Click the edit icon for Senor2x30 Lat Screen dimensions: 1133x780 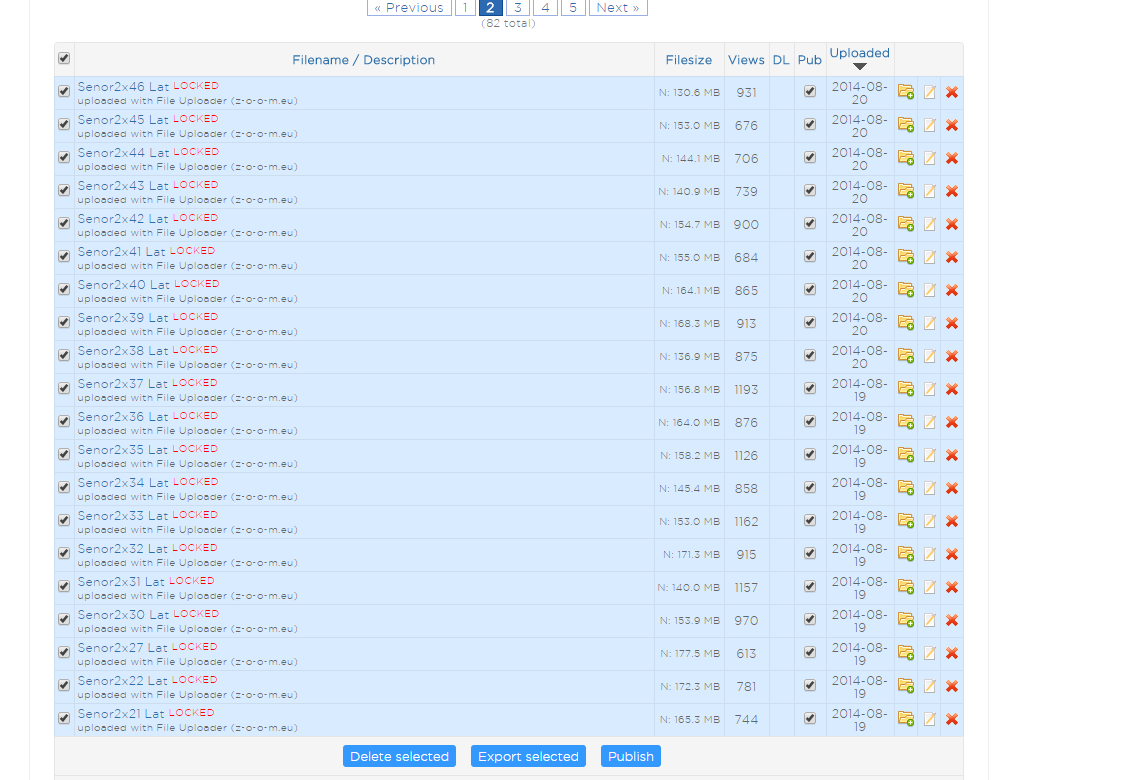[929, 620]
